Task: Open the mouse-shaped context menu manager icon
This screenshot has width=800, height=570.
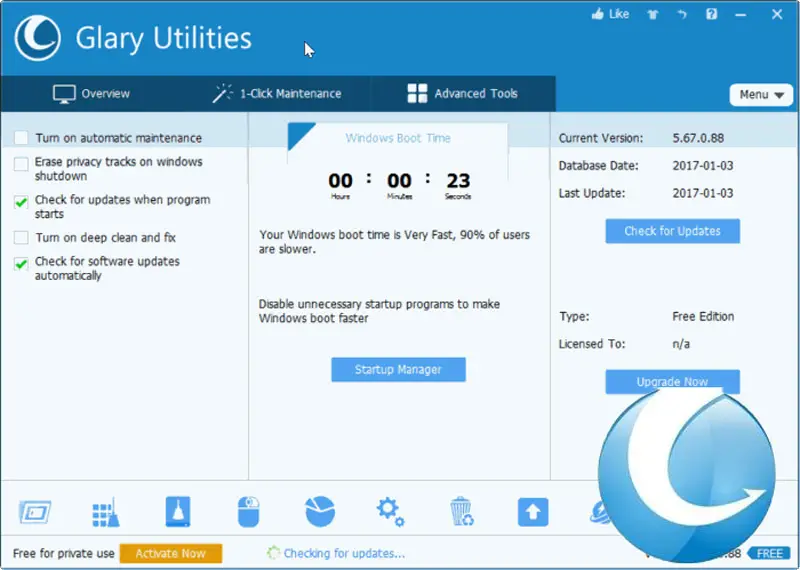Action: (248, 511)
